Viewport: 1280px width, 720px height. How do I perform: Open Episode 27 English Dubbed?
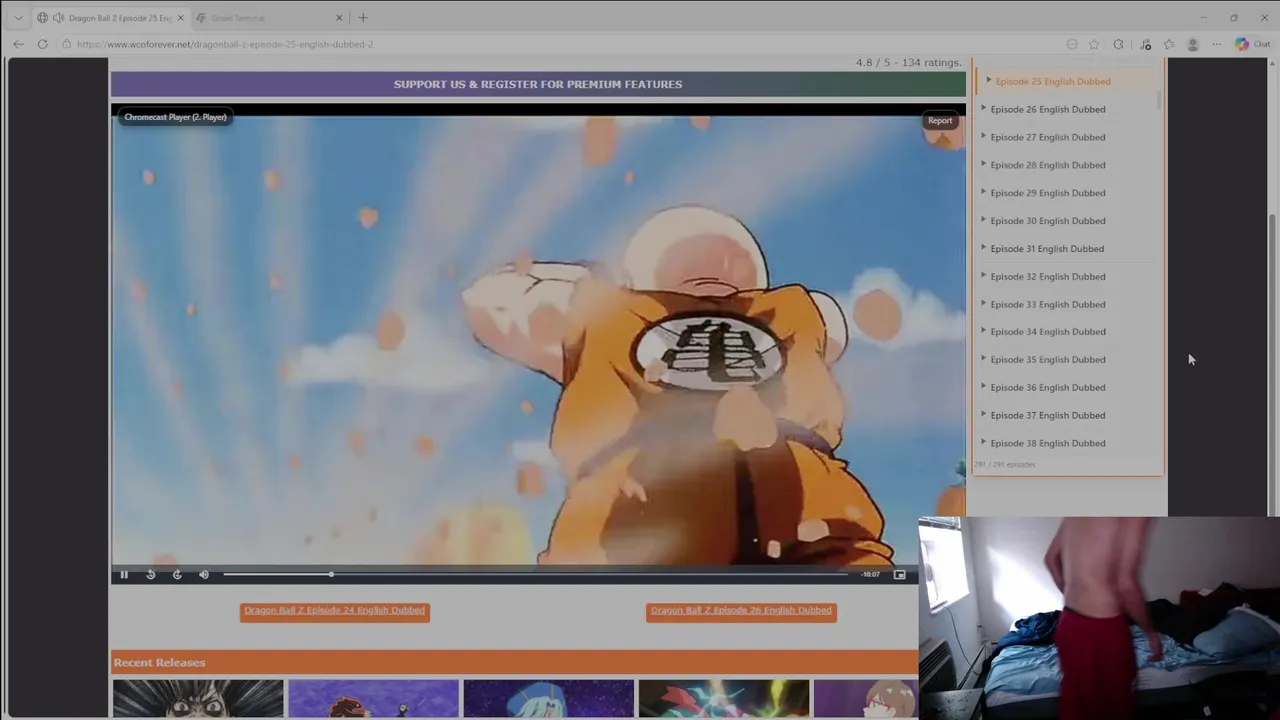pyautogui.click(x=1048, y=137)
